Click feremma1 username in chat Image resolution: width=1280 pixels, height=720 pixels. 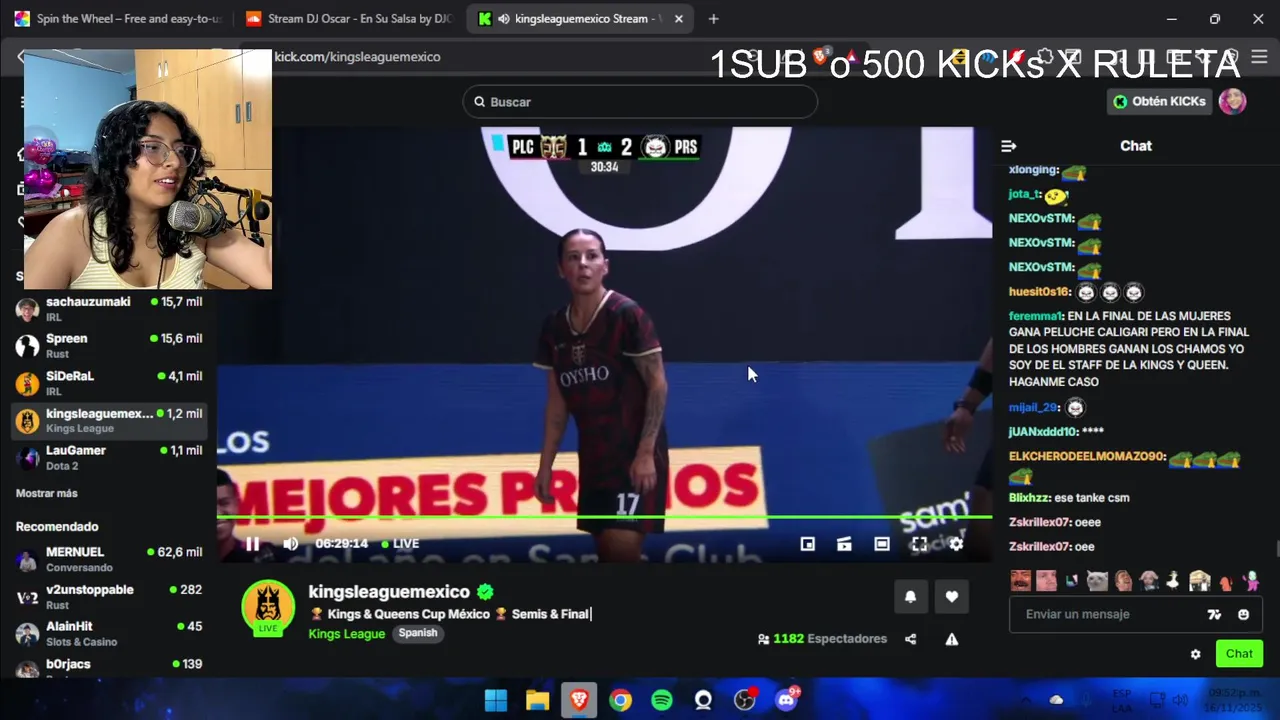tap(1035, 316)
